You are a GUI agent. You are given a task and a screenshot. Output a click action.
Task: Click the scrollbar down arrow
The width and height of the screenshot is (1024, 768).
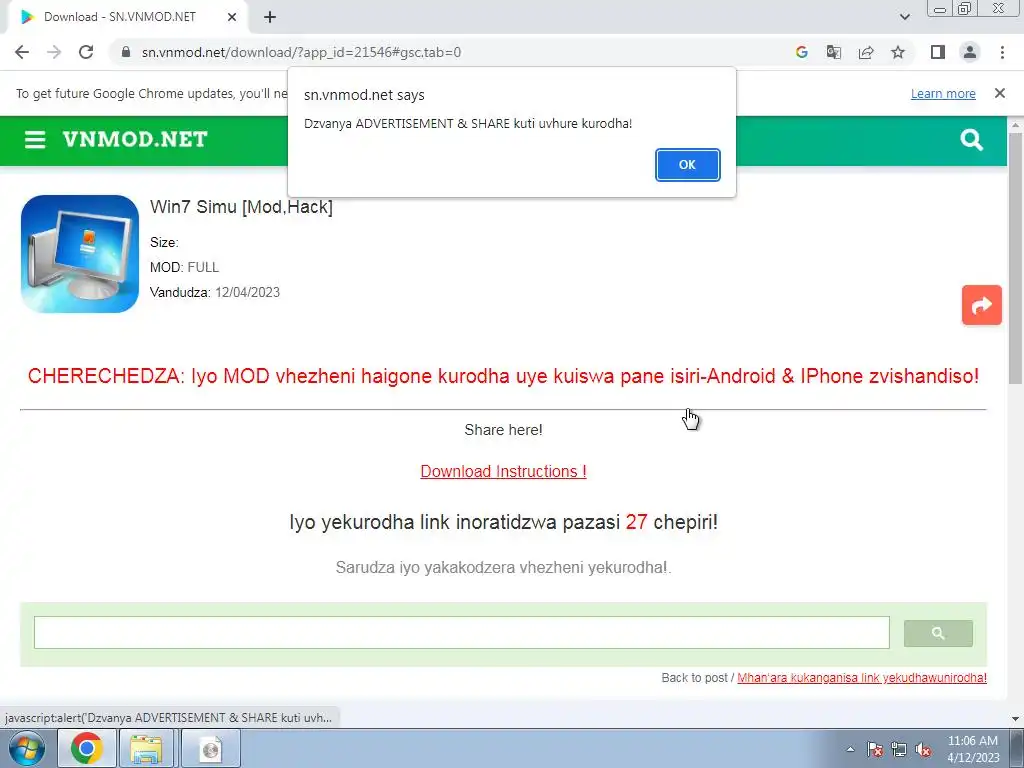1016,719
